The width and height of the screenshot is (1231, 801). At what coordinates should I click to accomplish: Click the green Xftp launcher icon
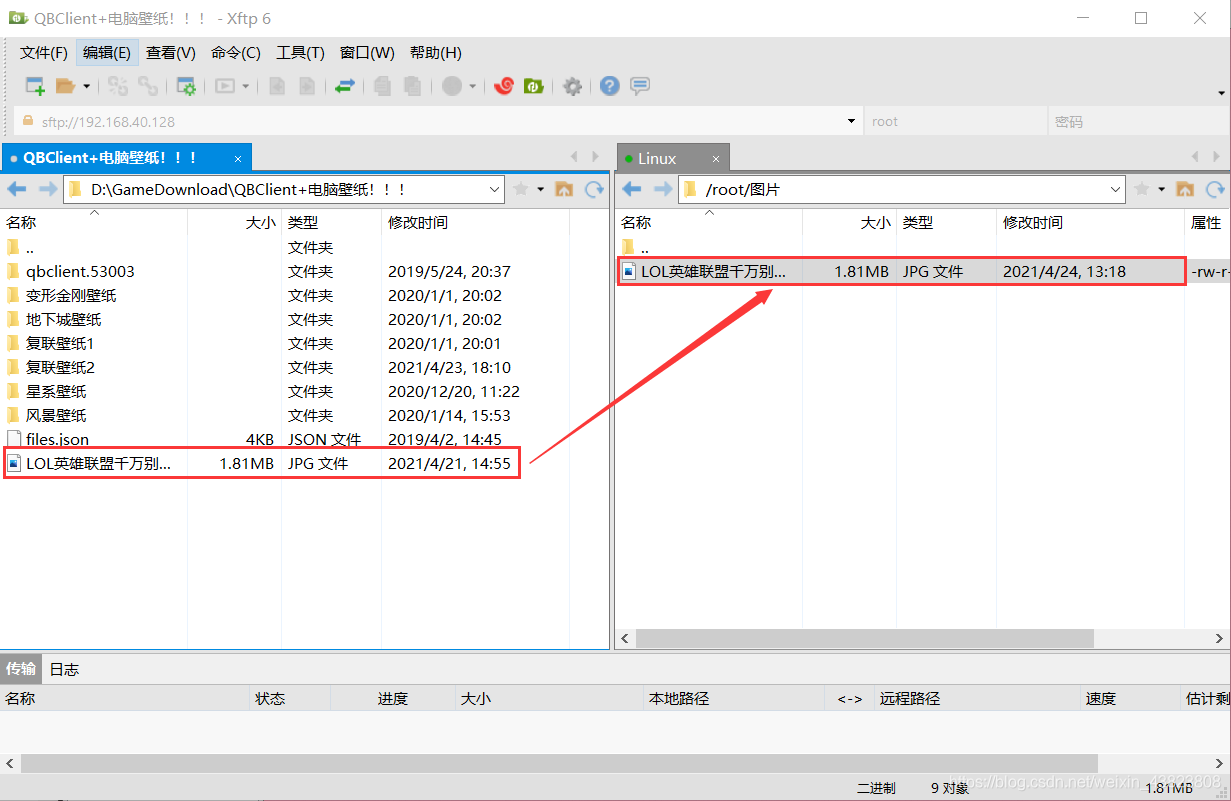(534, 87)
